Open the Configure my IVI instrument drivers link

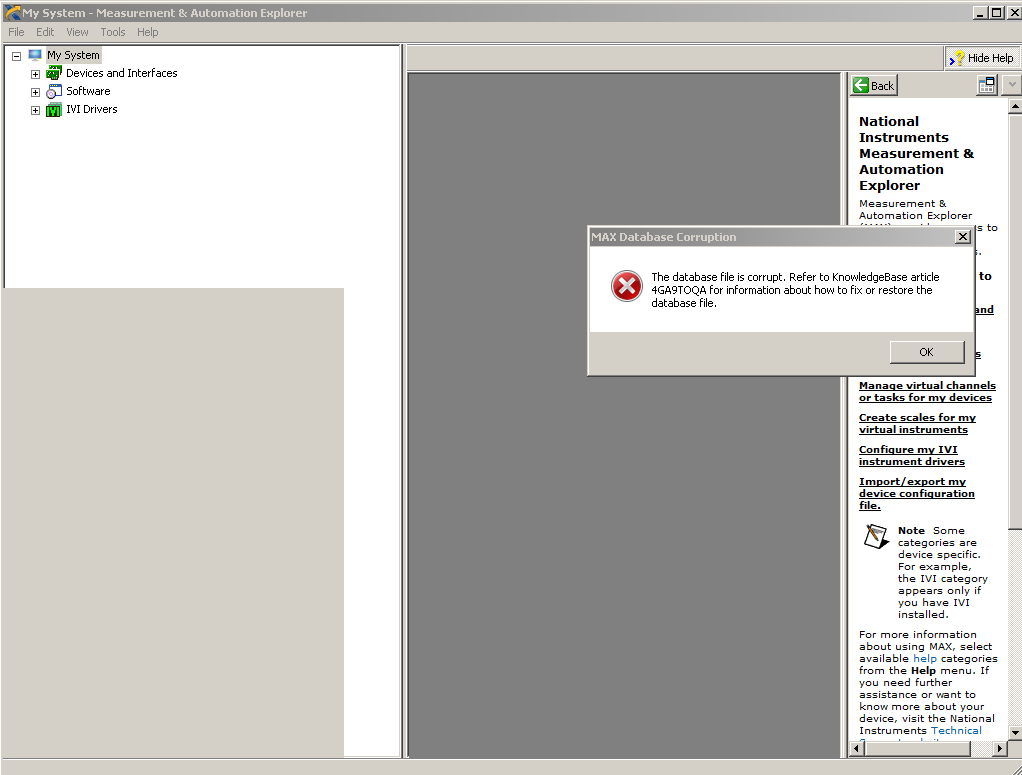click(x=911, y=456)
